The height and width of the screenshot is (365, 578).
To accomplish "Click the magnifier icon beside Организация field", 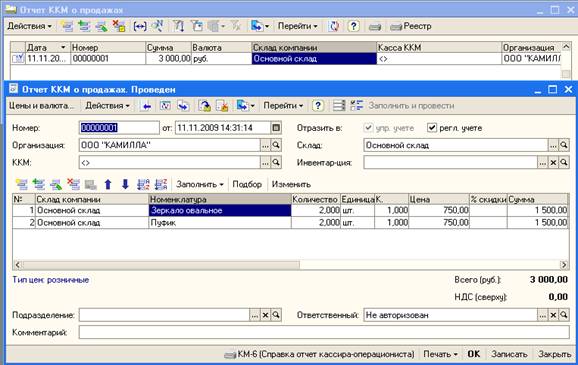I will point(276,145).
